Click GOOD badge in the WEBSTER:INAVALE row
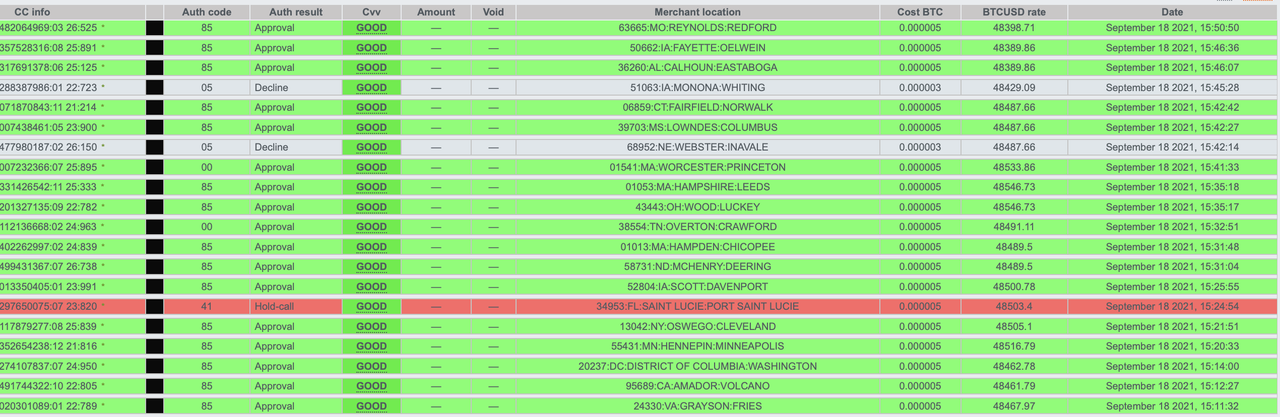Image resolution: width=1280 pixels, height=417 pixels. tap(371, 147)
